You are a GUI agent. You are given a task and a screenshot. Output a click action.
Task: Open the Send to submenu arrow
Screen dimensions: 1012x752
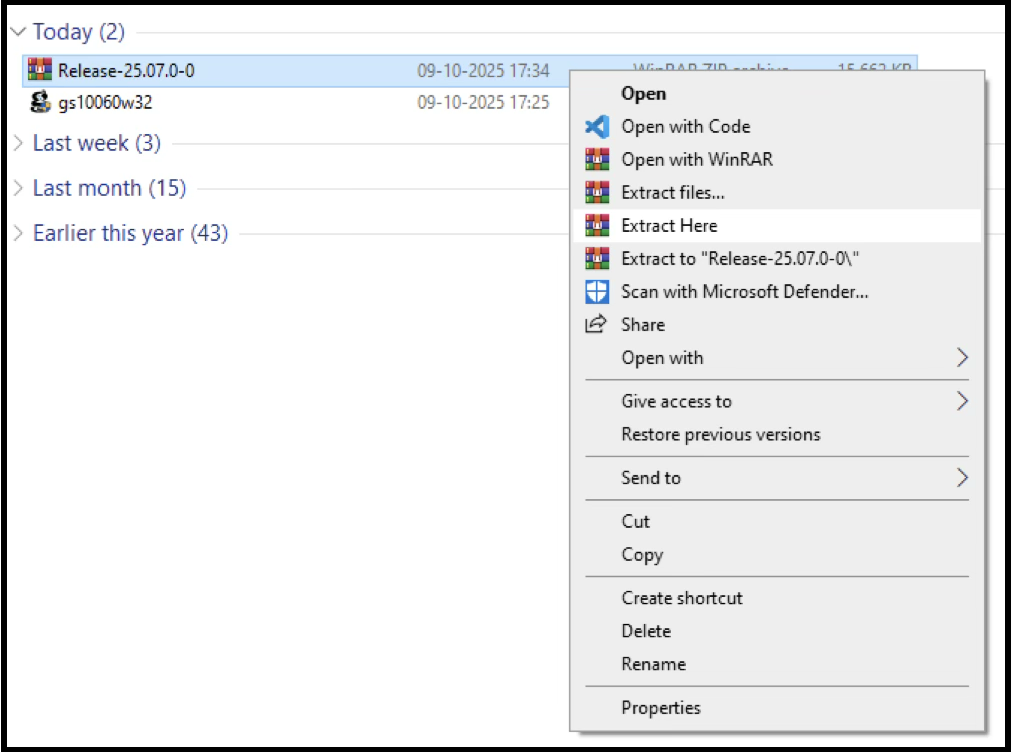(962, 478)
